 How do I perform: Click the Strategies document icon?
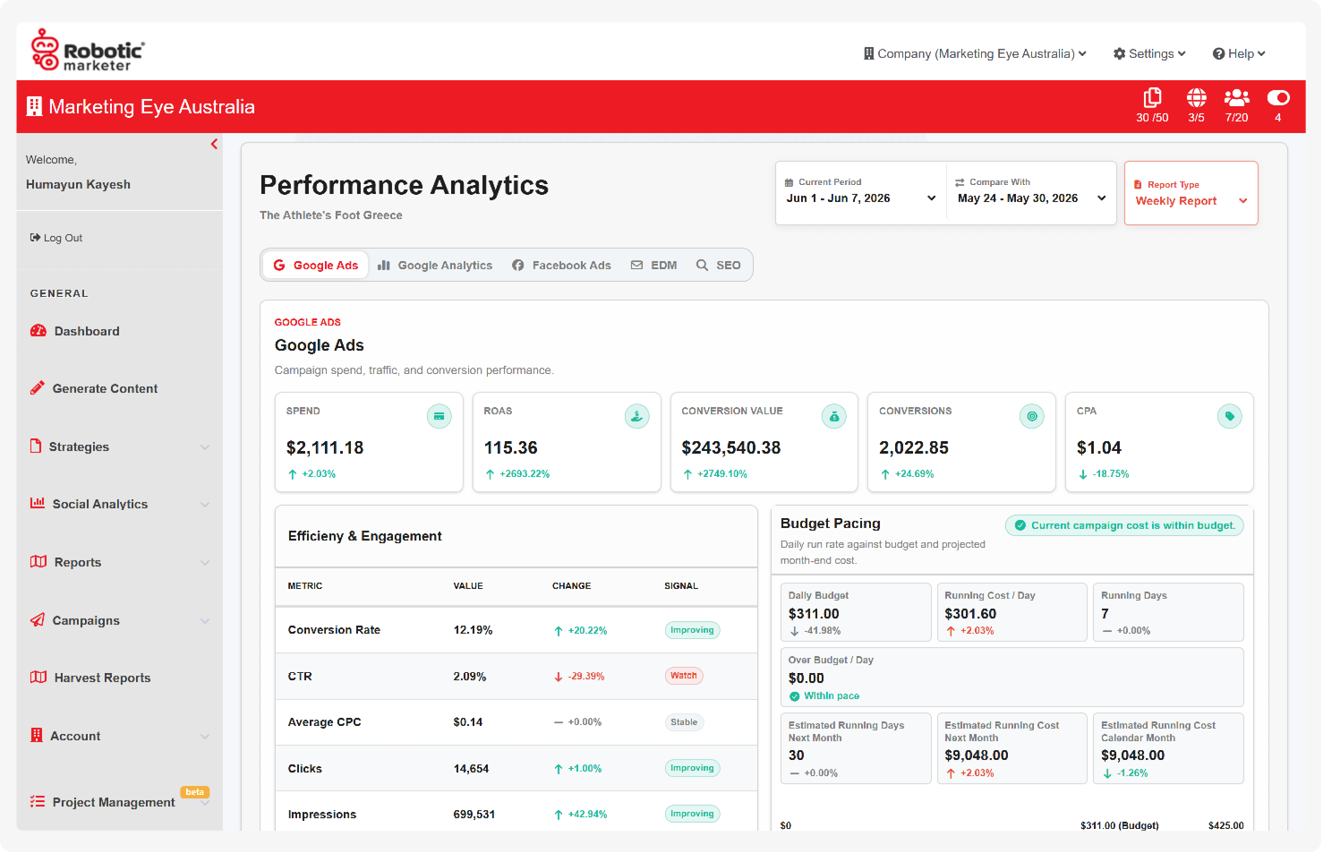pos(36,446)
